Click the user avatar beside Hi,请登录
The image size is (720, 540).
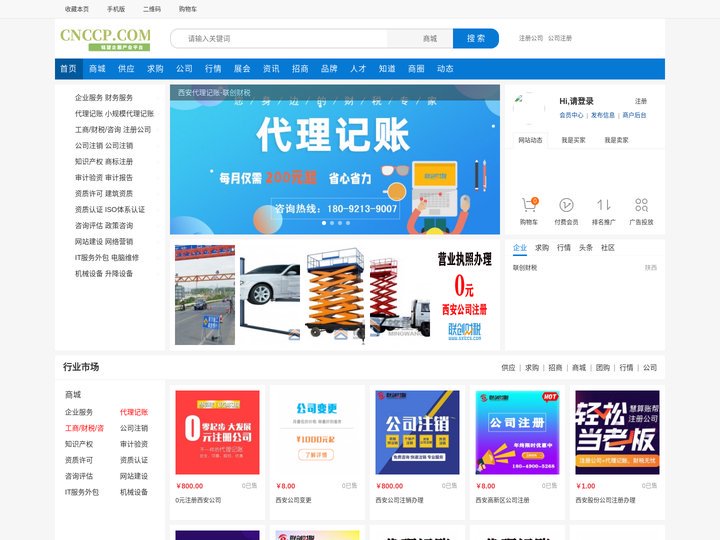[x=529, y=108]
